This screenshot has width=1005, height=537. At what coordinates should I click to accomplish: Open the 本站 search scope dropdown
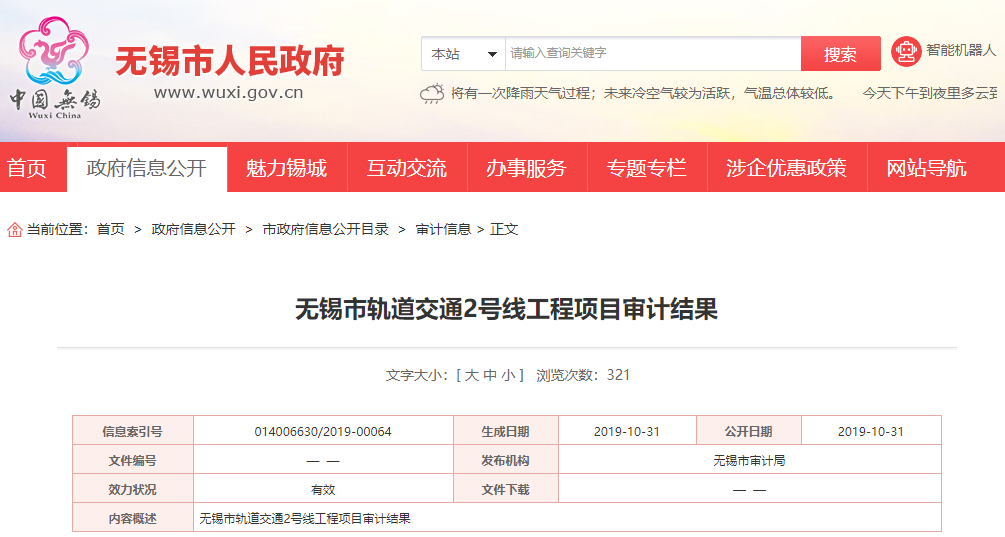pyautogui.click(x=463, y=54)
